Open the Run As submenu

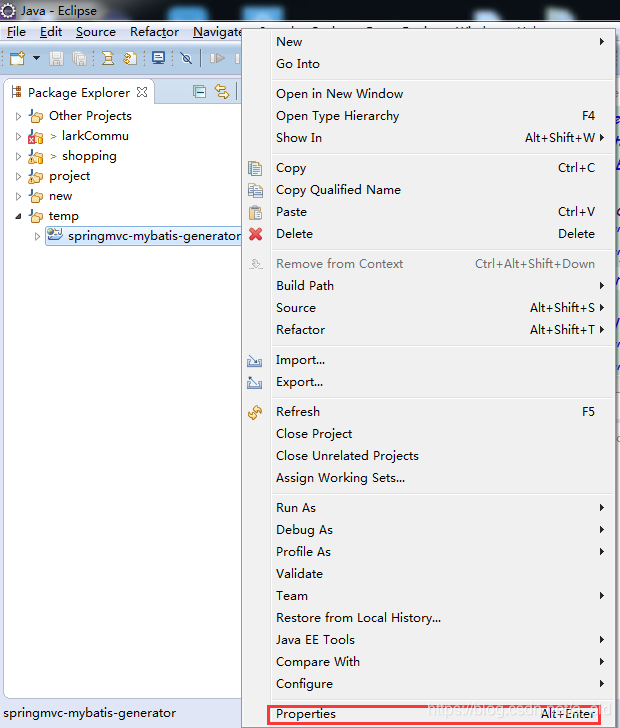[442, 508]
